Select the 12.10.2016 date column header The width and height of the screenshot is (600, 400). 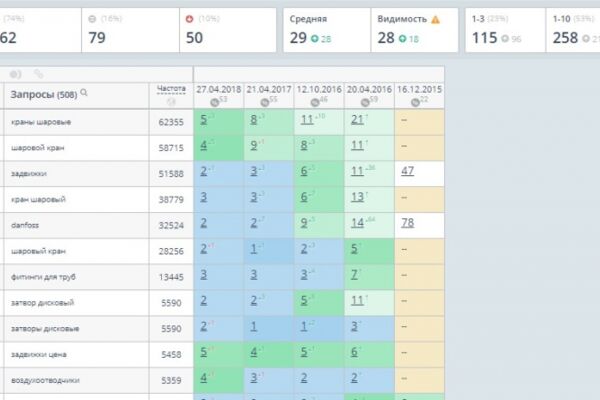pos(319,89)
